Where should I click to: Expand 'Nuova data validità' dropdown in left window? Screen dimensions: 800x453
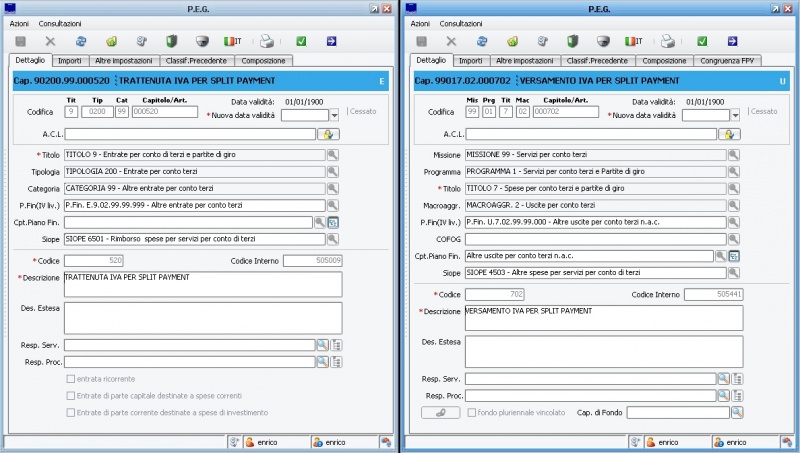(334, 115)
